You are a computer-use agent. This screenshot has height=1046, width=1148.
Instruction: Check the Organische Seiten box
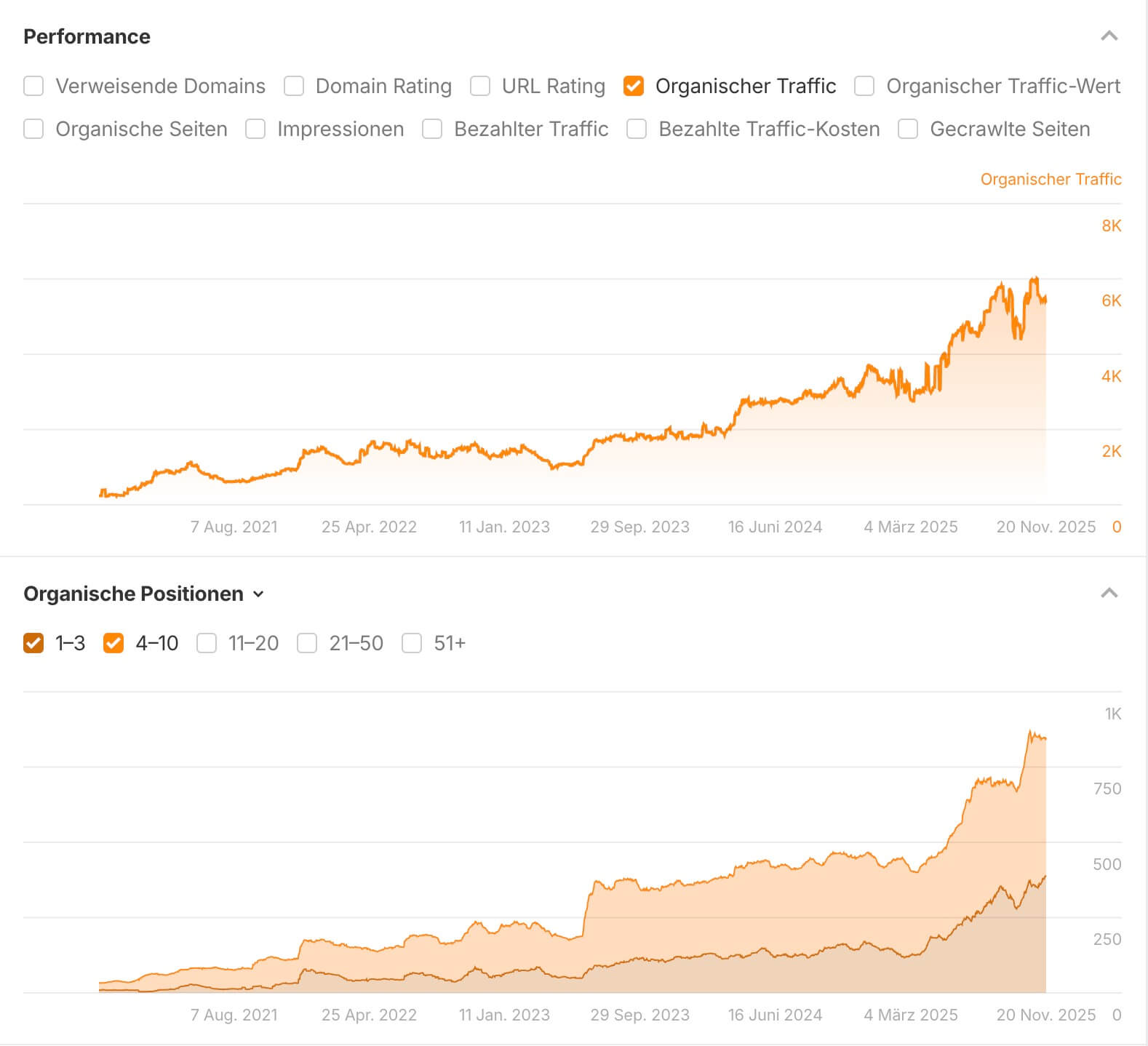point(33,129)
